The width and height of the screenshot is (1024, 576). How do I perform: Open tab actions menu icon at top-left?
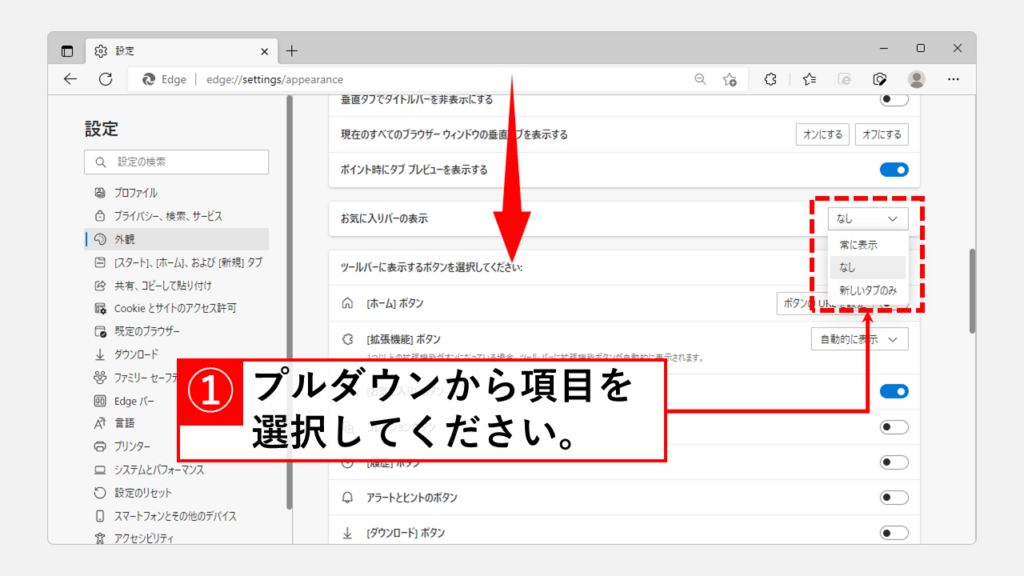click(x=67, y=50)
